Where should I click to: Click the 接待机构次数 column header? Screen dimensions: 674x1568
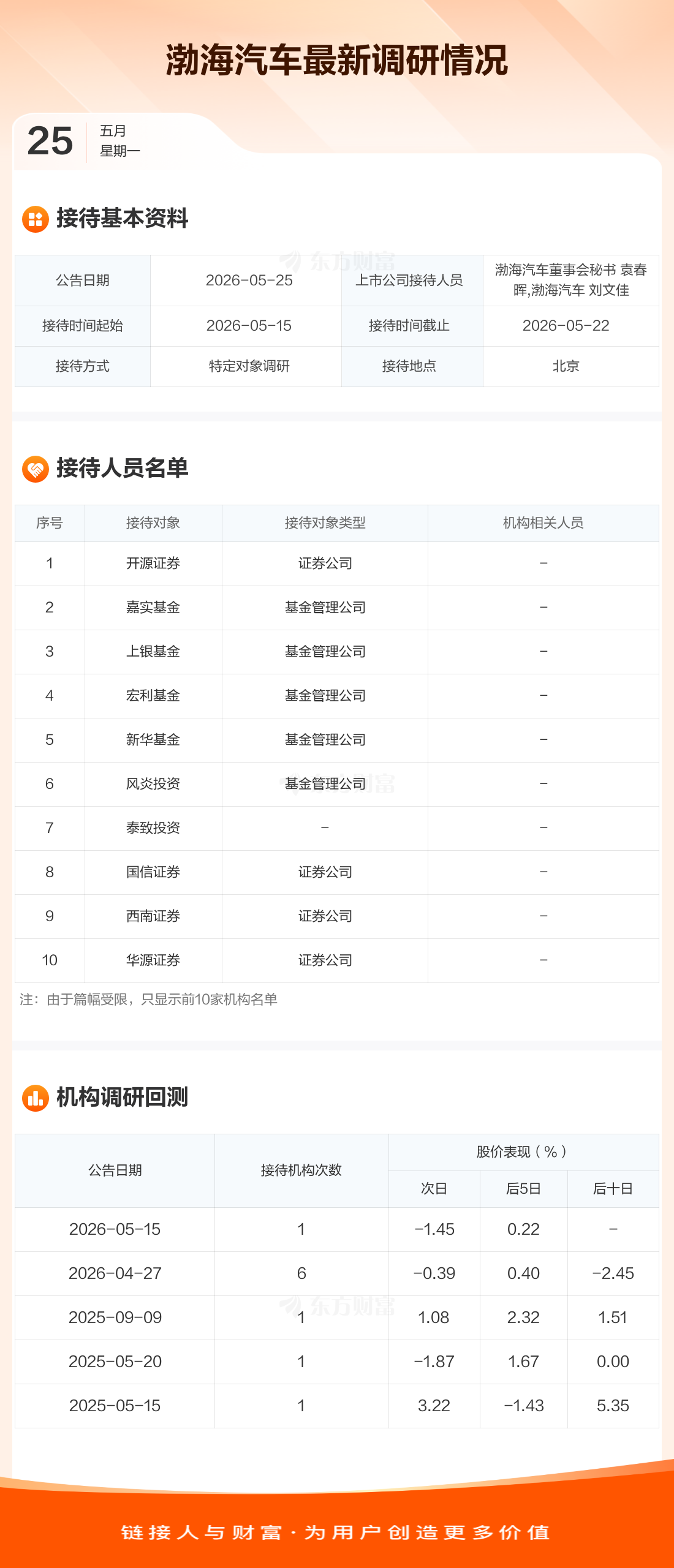[x=301, y=1170]
